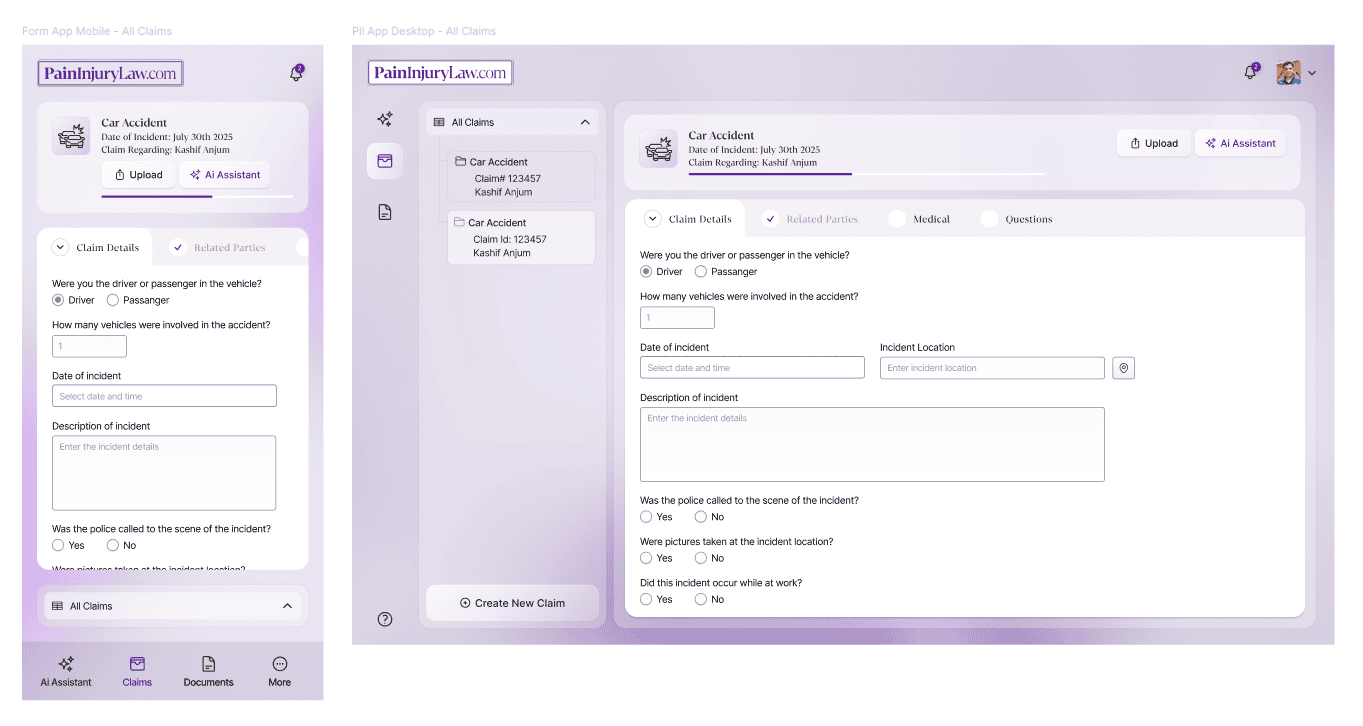This screenshot has height=726, width=1363.
Task: Select the Claims inbox icon in desktop sidebar
Action: pos(385,161)
